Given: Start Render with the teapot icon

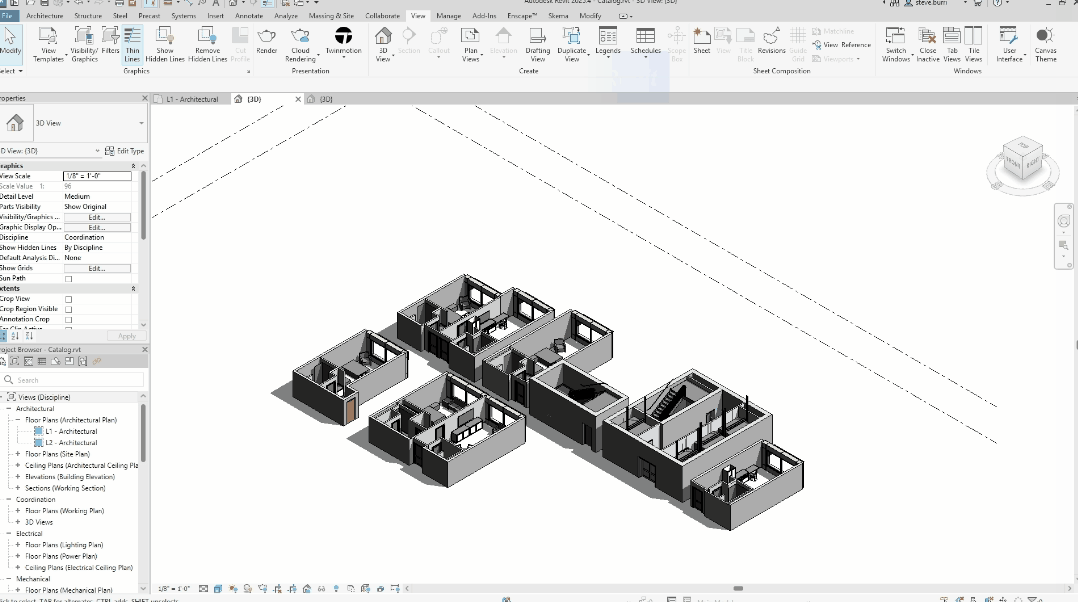Looking at the screenshot, I should point(267,41).
